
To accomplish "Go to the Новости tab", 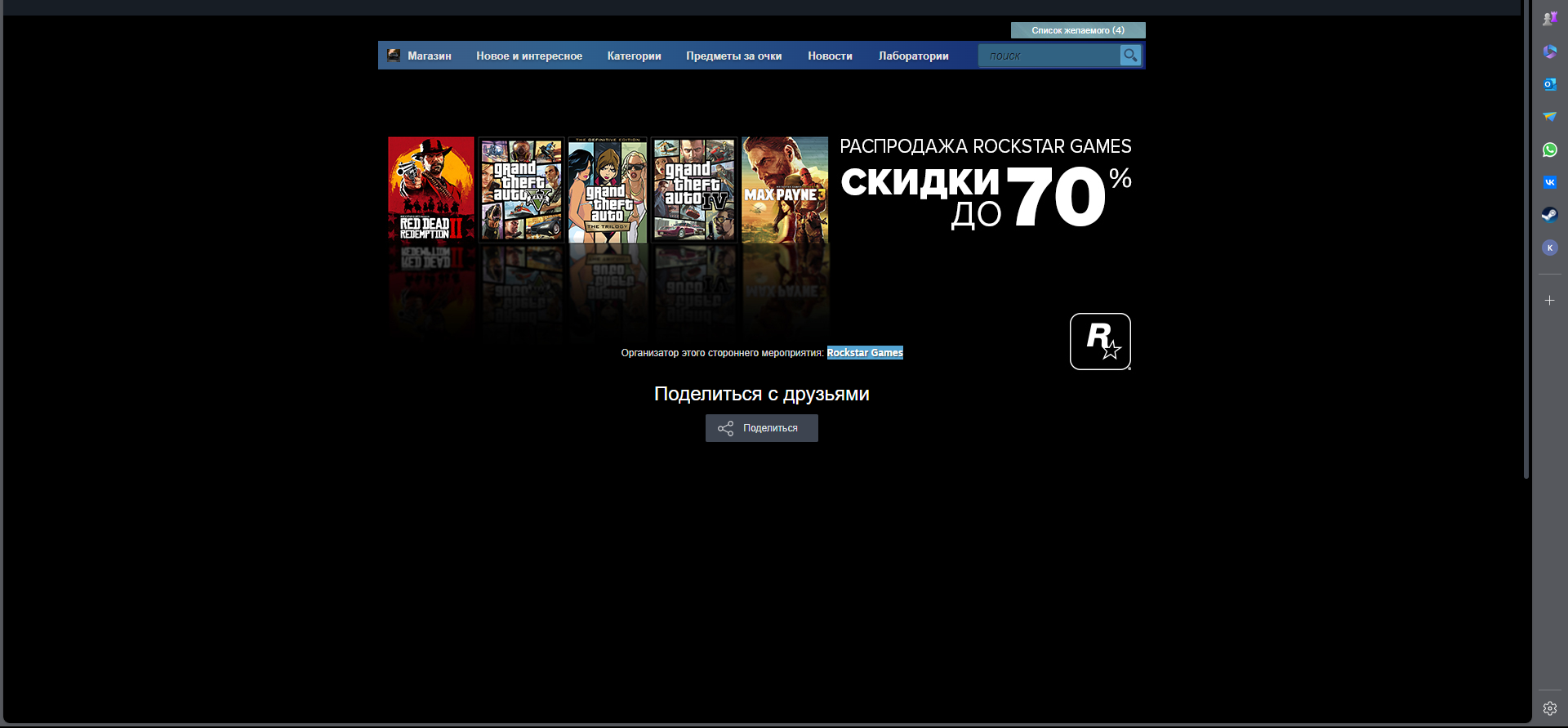I will [x=830, y=56].
